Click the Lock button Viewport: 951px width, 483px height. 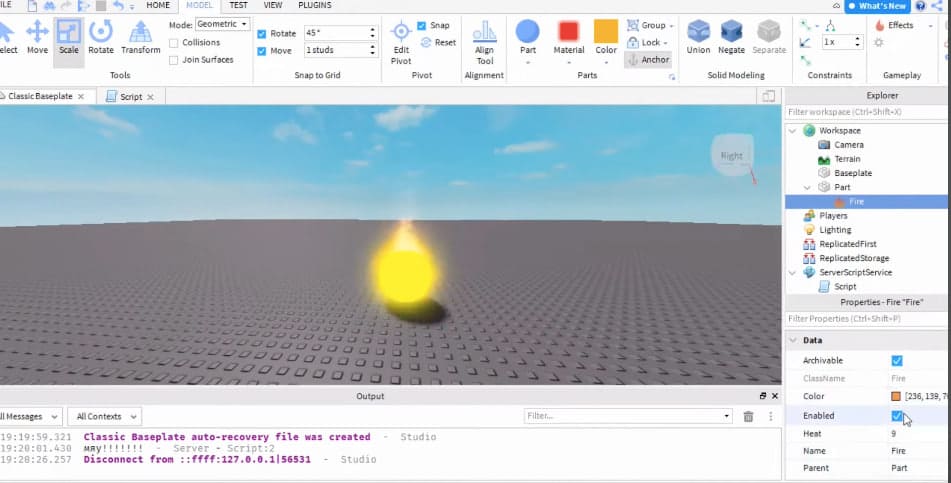tap(647, 42)
